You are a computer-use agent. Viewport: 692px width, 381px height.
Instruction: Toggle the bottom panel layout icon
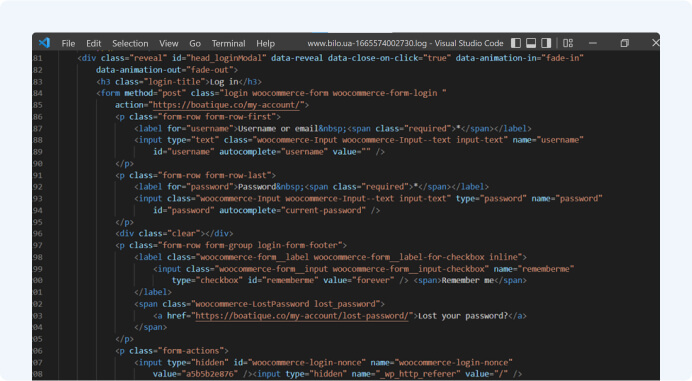click(531, 43)
